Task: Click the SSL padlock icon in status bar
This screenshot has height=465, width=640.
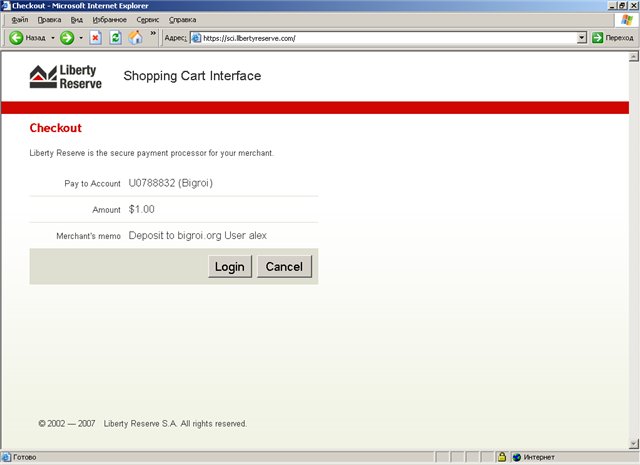Action: [501, 457]
